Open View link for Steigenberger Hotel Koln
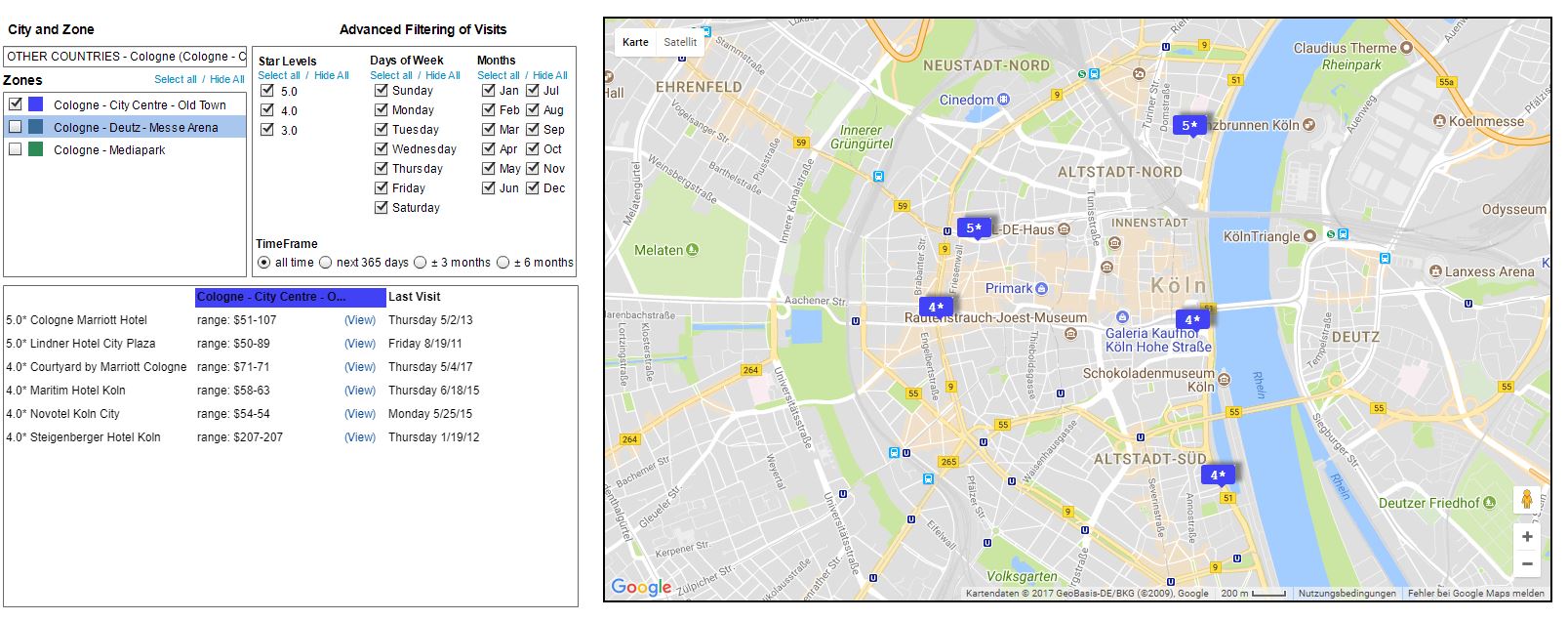This screenshot has height=620, width=1568. pos(360,437)
